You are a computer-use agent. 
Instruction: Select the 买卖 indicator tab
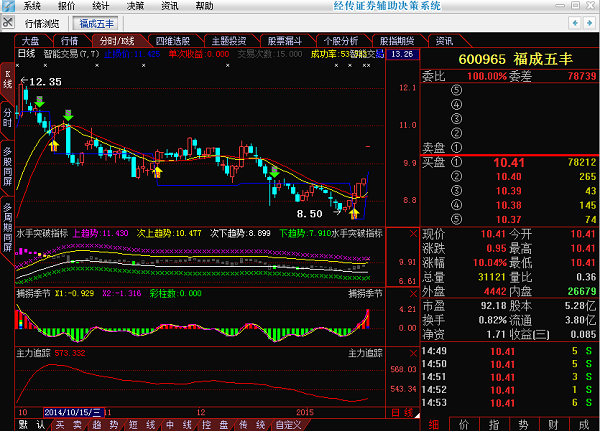click(x=69, y=424)
